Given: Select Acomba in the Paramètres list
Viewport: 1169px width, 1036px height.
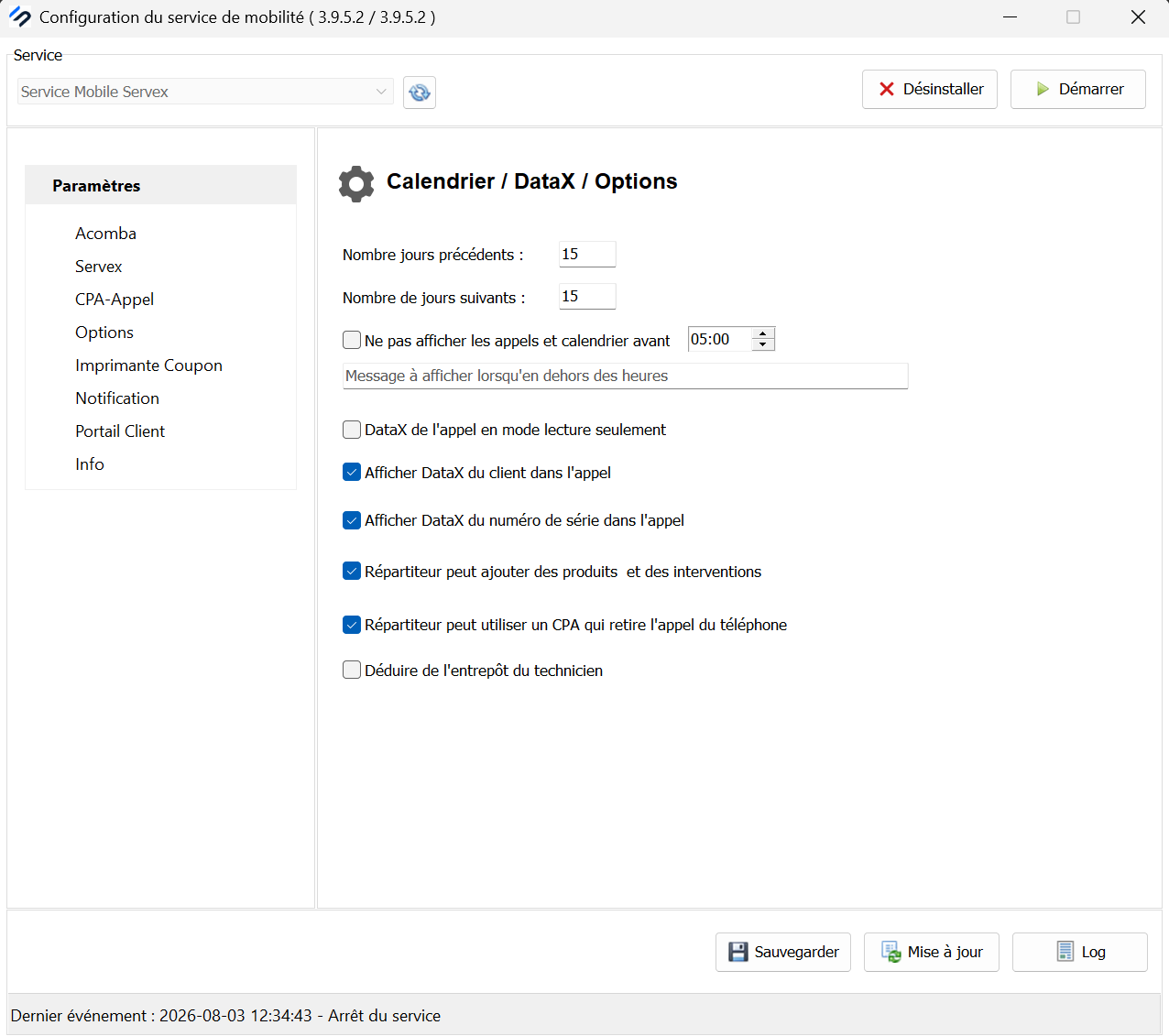Looking at the screenshot, I should pyautogui.click(x=105, y=233).
